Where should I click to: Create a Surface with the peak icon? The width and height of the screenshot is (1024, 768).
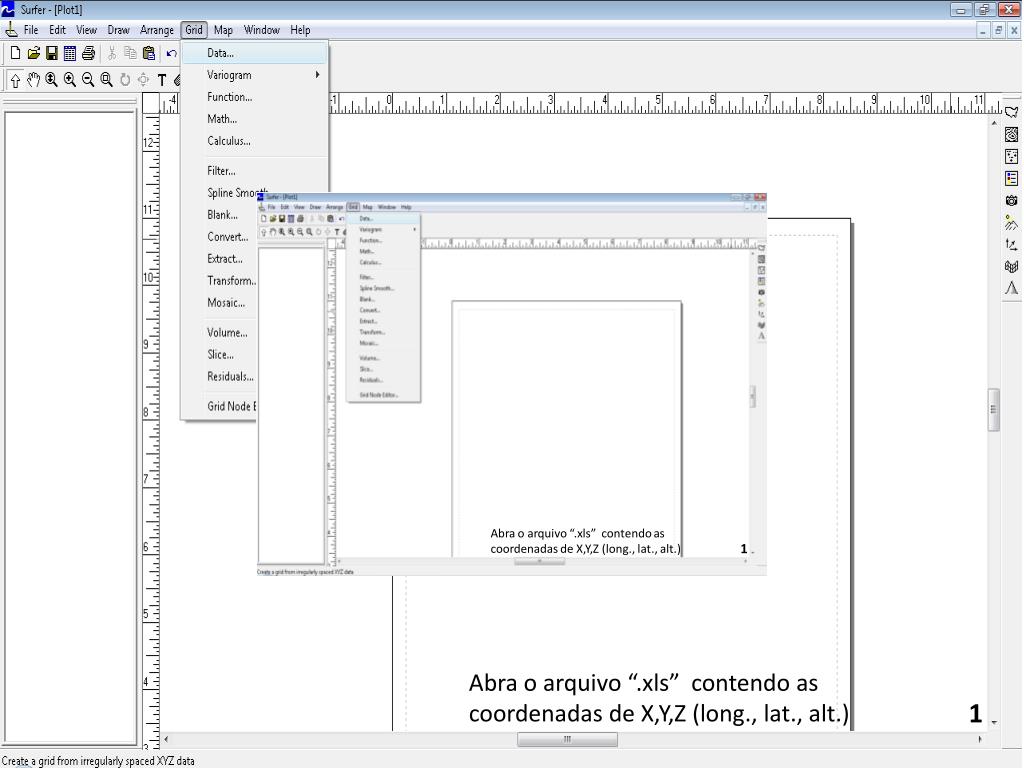tap(1012, 288)
